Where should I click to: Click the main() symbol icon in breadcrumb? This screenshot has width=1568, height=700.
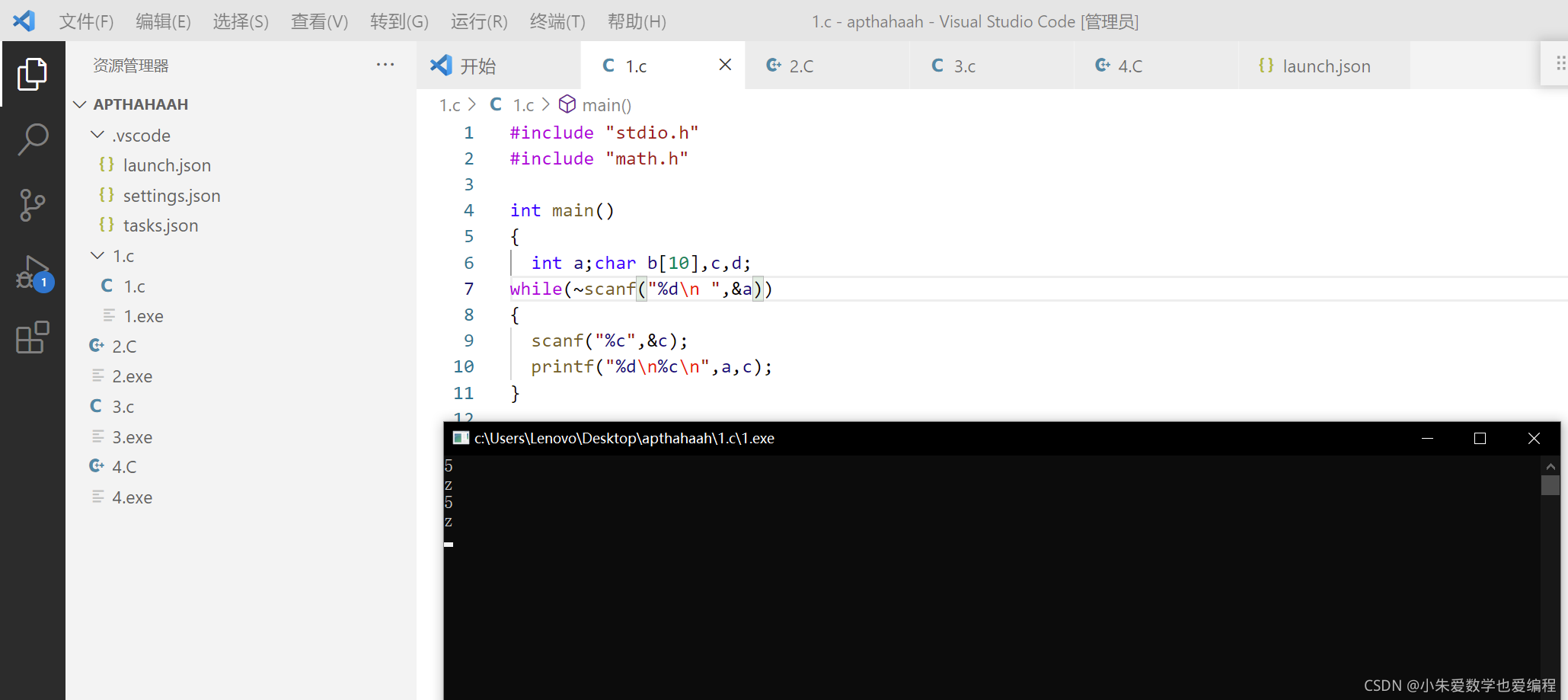(x=567, y=104)
